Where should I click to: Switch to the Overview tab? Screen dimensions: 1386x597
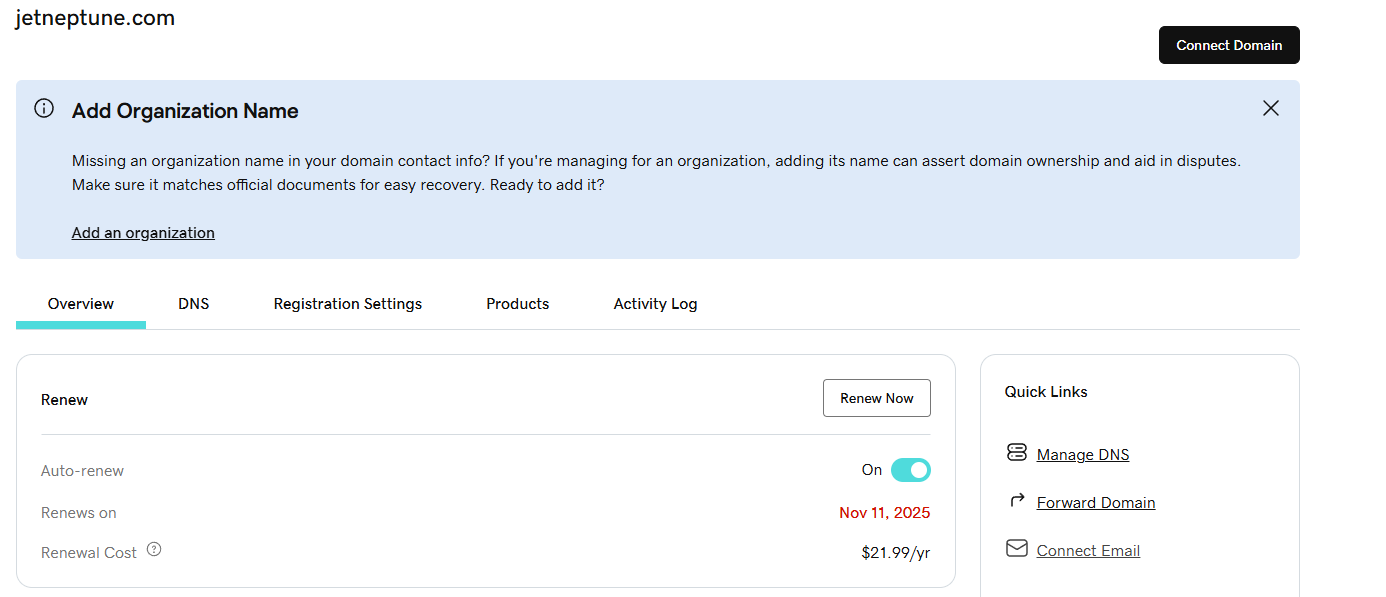pyautogui.click(x=81, y=304)
